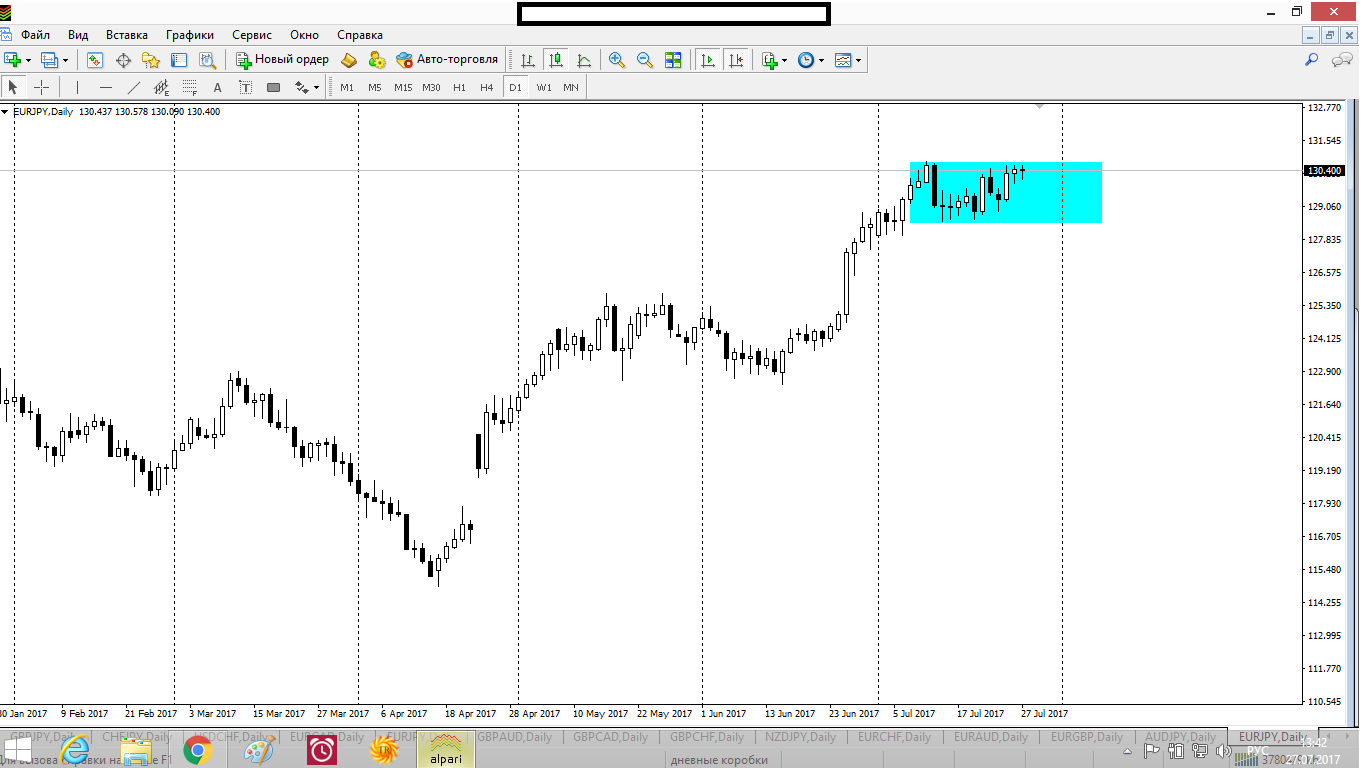Switch chart to bar chart mode
Screen dimensions: 1366x768
click(527, 60)
